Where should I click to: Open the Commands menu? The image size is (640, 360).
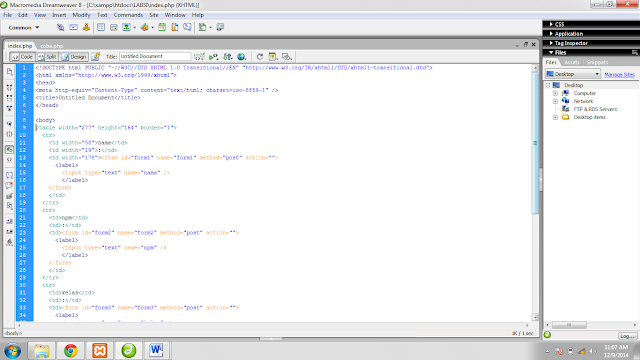coord(128,15)
